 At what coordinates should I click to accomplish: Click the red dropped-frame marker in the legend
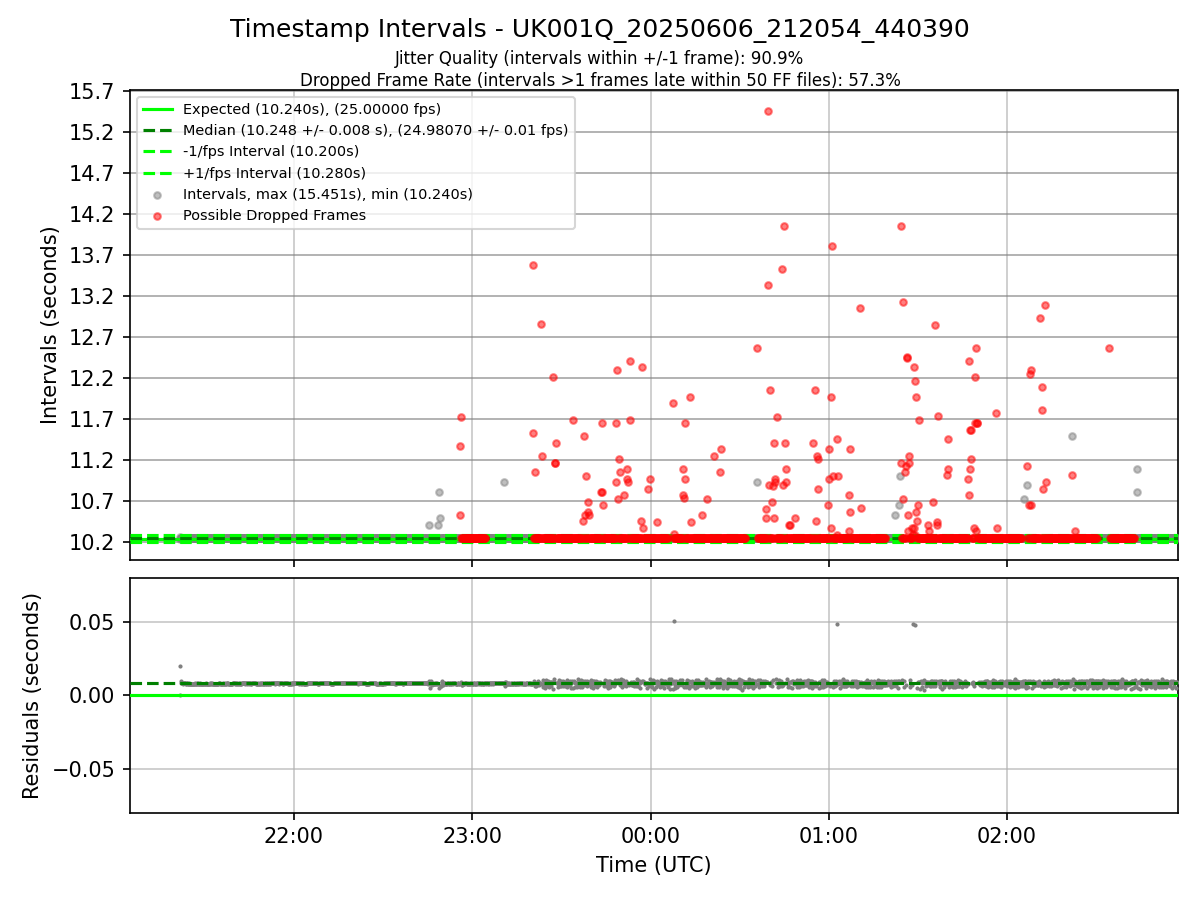coord(159,215)
